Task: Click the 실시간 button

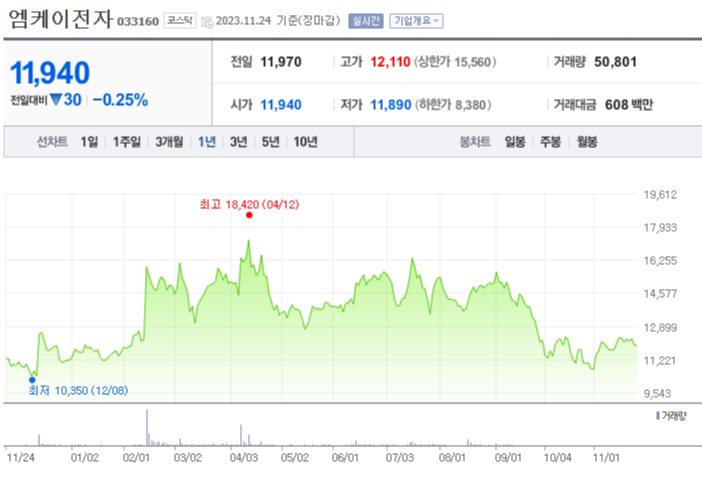Action: (x=366, y=21)
